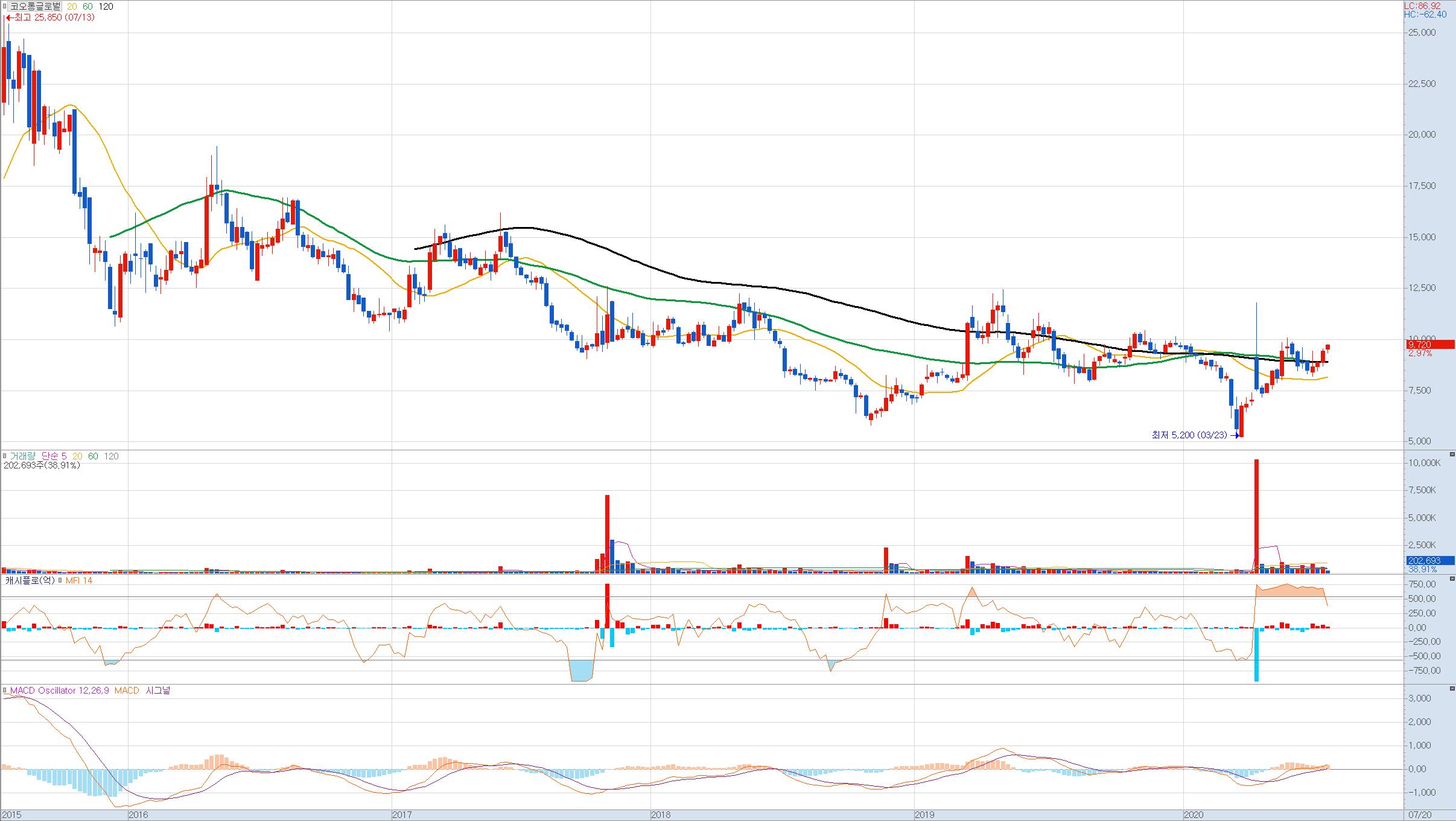Viewport: 1456px width, 821px height.
Task: Select the yellow 20 moving average label
Action: (72, 7)
